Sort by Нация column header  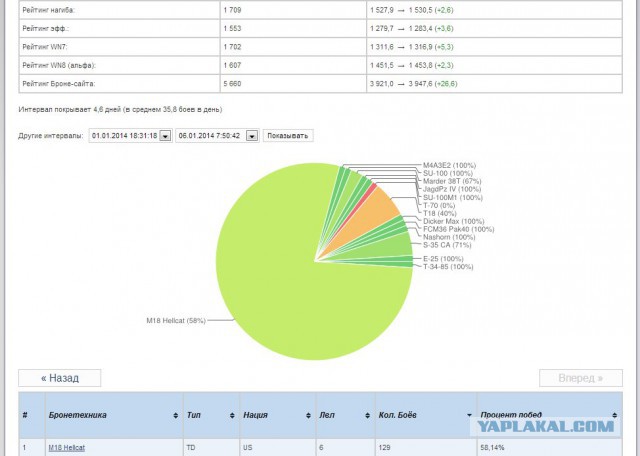click(278, 415)
